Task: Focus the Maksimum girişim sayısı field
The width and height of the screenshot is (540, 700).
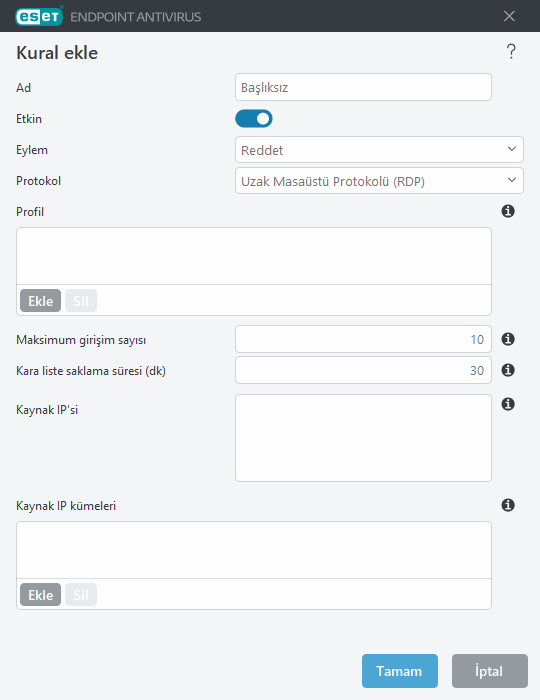Action: tap(363, 339)
